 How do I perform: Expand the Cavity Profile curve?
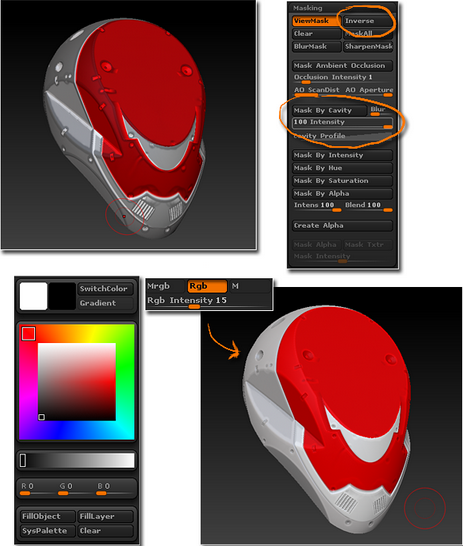[x=342, y=136]
